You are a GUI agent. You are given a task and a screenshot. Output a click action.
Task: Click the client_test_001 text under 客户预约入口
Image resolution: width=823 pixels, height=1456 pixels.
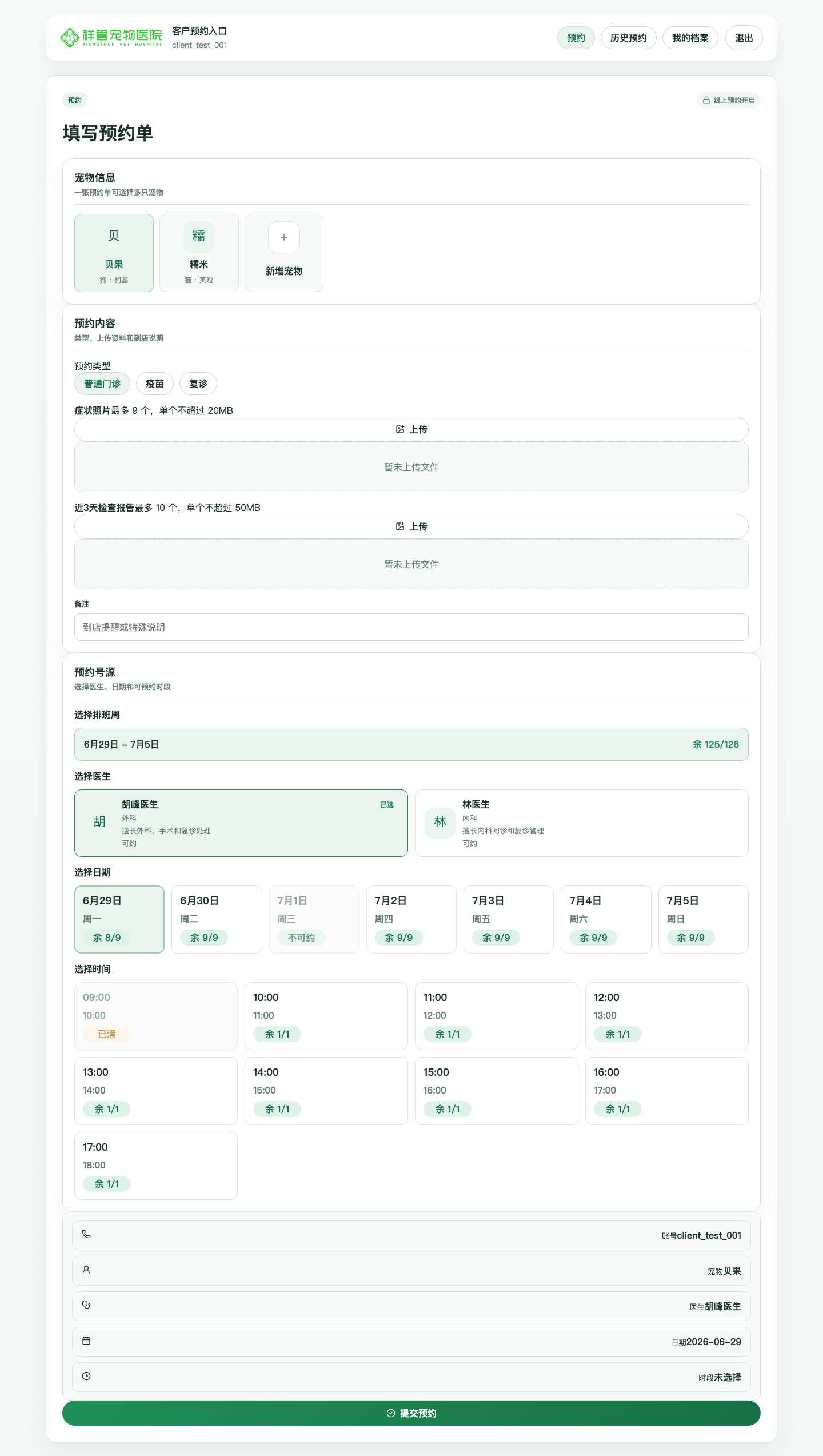(199, 45)
